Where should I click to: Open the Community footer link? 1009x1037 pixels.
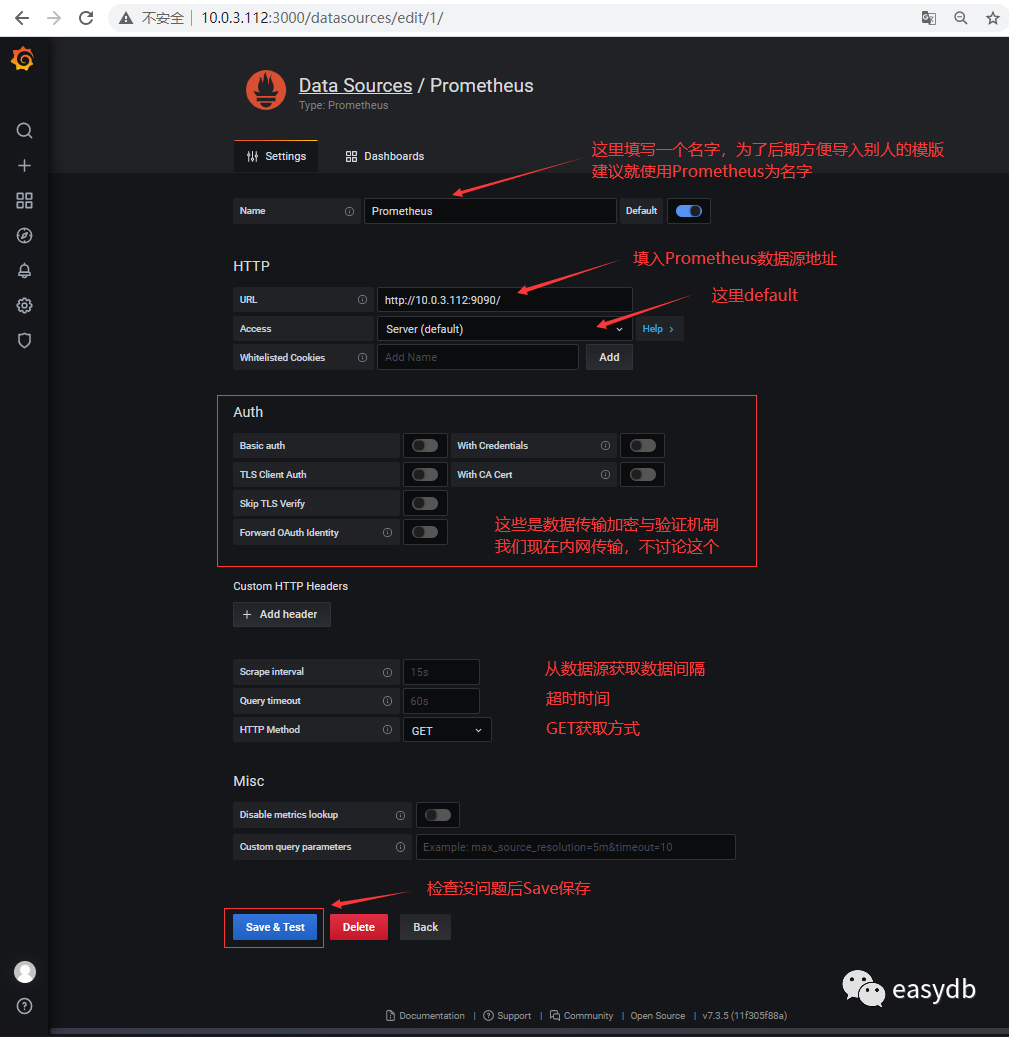582,1016
